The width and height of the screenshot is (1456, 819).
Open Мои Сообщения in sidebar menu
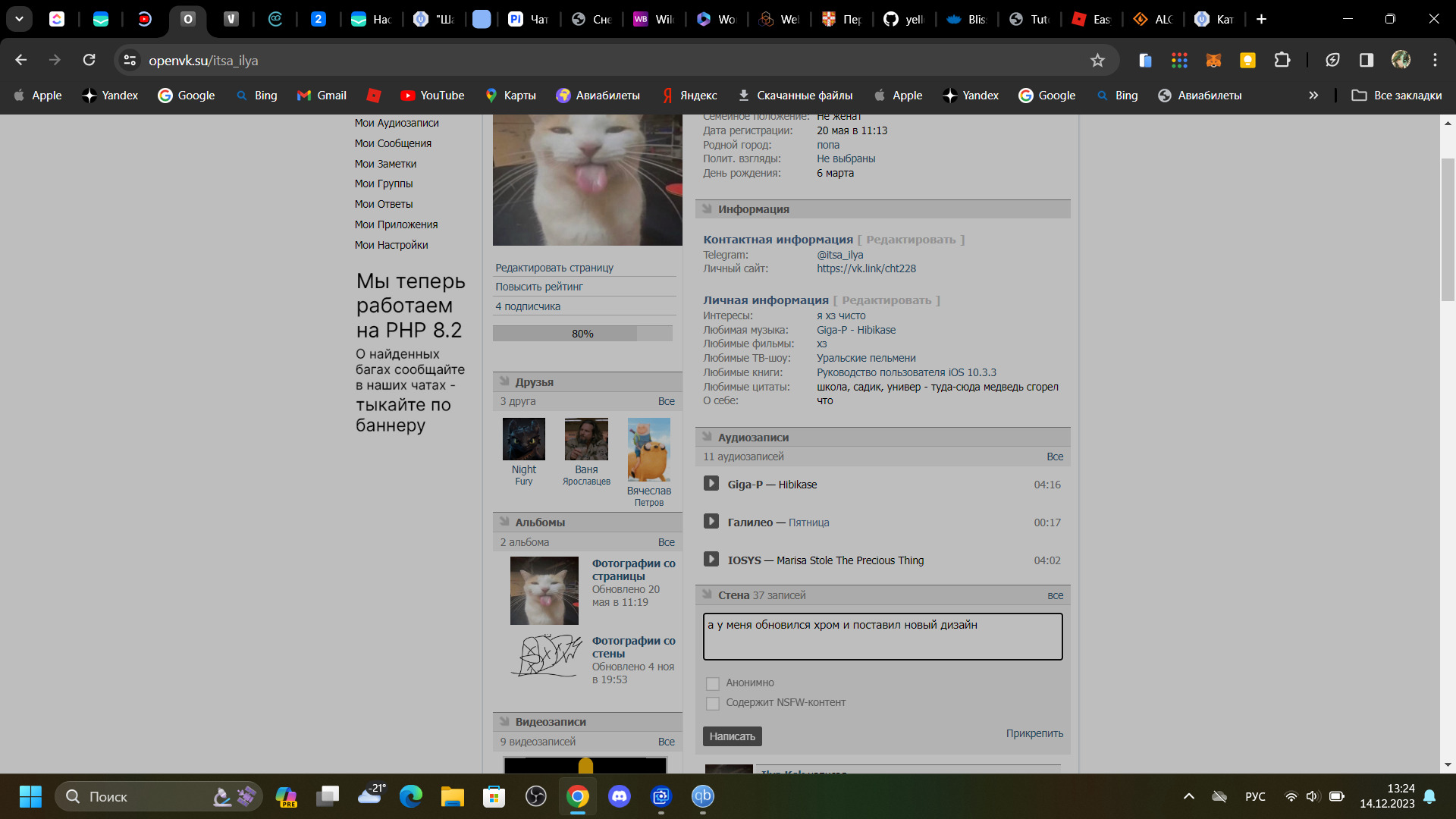pyautogui.click(x=393, y=143)
